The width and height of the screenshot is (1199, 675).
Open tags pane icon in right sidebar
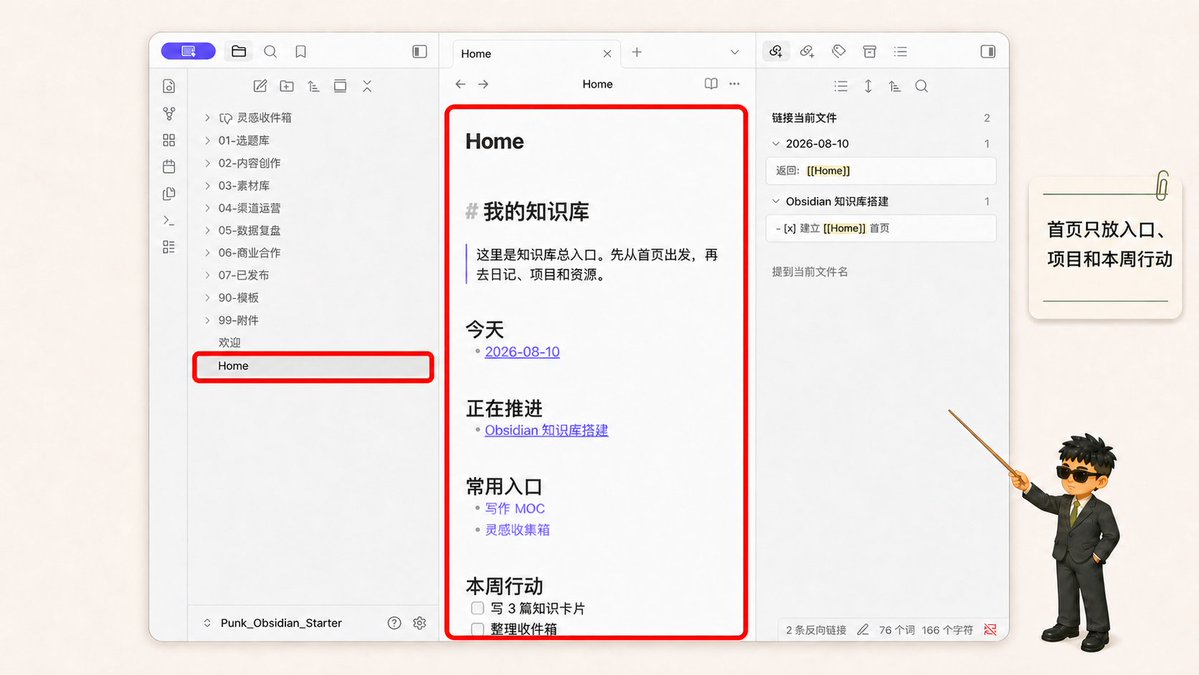pyautogui.click(x=839, y=51)
